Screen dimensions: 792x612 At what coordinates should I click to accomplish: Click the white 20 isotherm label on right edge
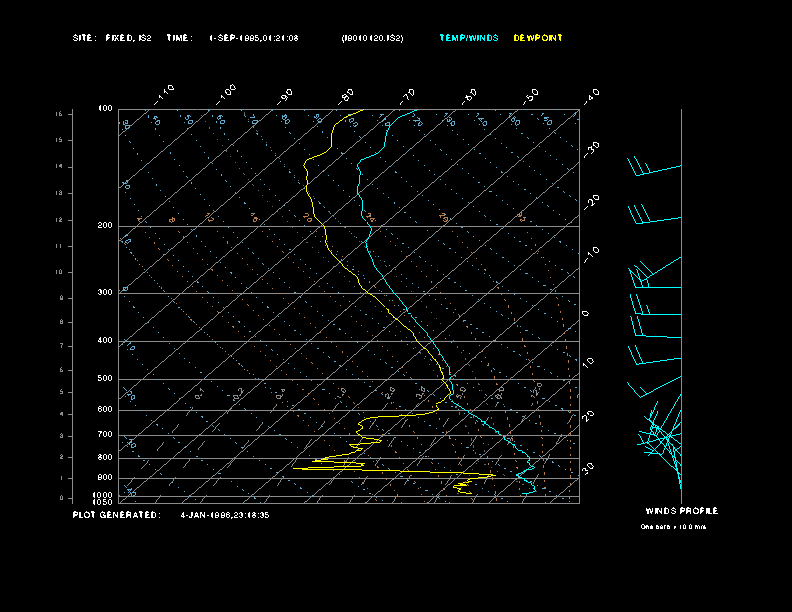point(588,416)
